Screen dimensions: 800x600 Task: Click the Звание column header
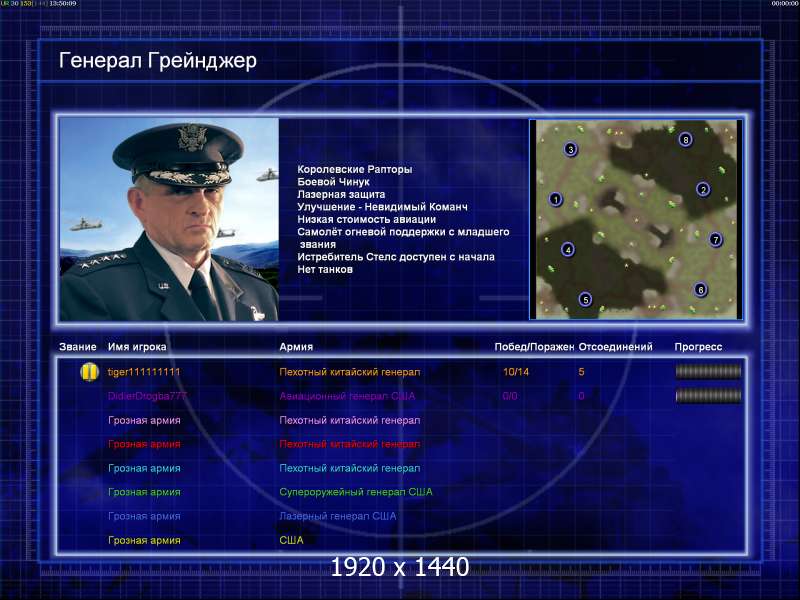point(78,347)
